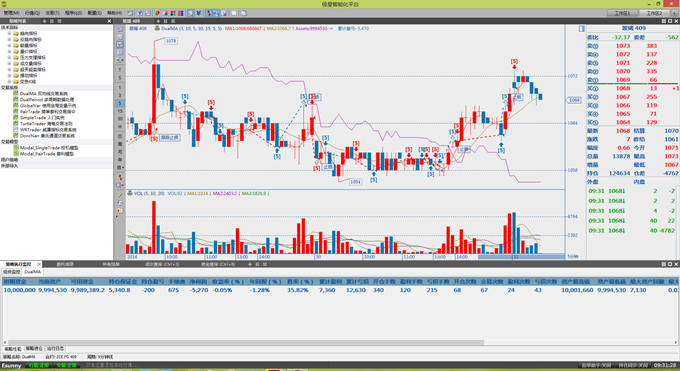The width and height of the screenshot is (680, 371).
Task: Expand the 成交量指标 folder
Action: coord(9,63)
